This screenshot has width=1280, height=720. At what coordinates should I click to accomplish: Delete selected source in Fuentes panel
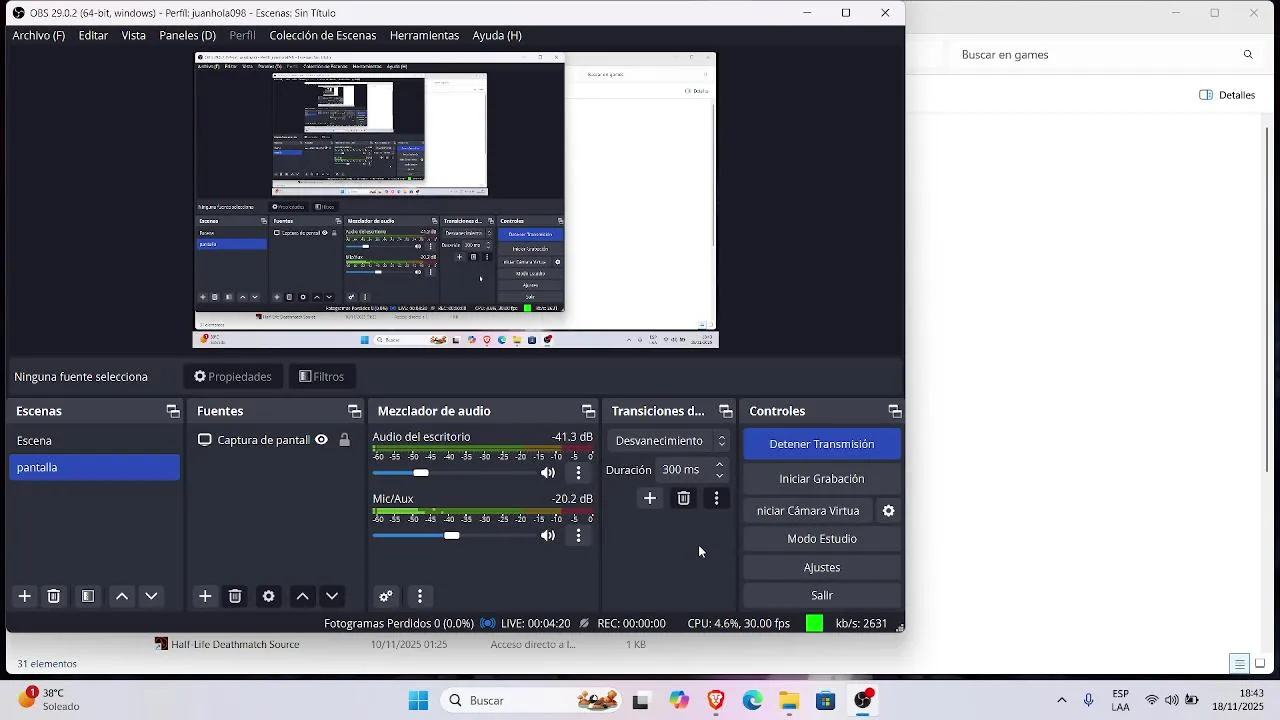pyautogui.click(x=235, y=596)
